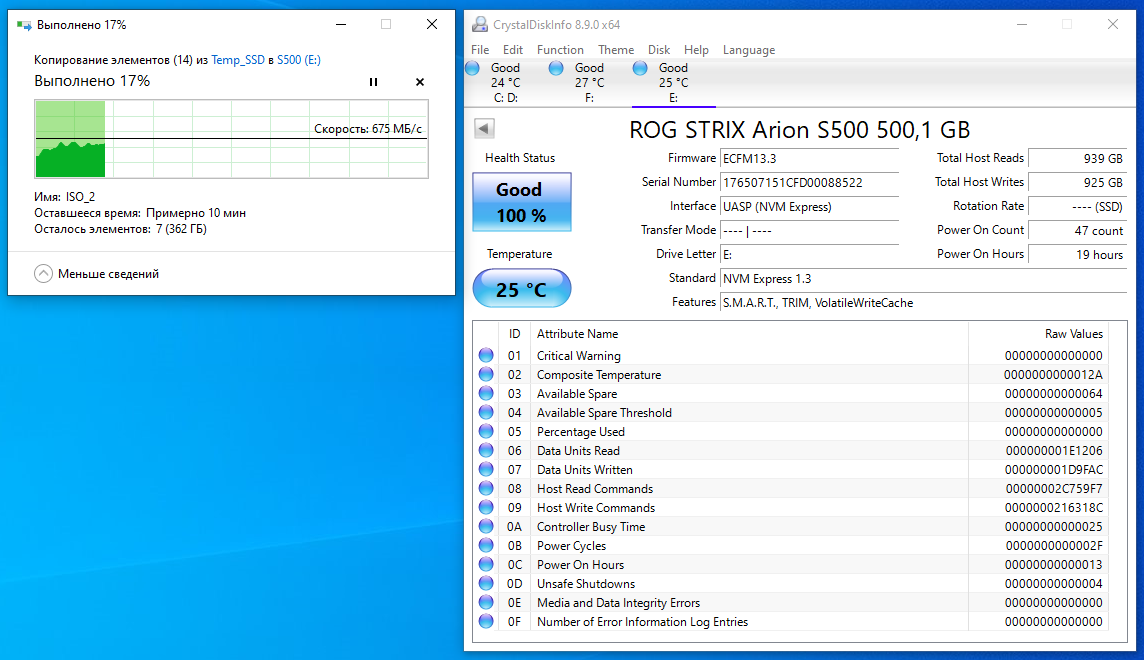Open the Disk menu

click(x=659, y=50)
